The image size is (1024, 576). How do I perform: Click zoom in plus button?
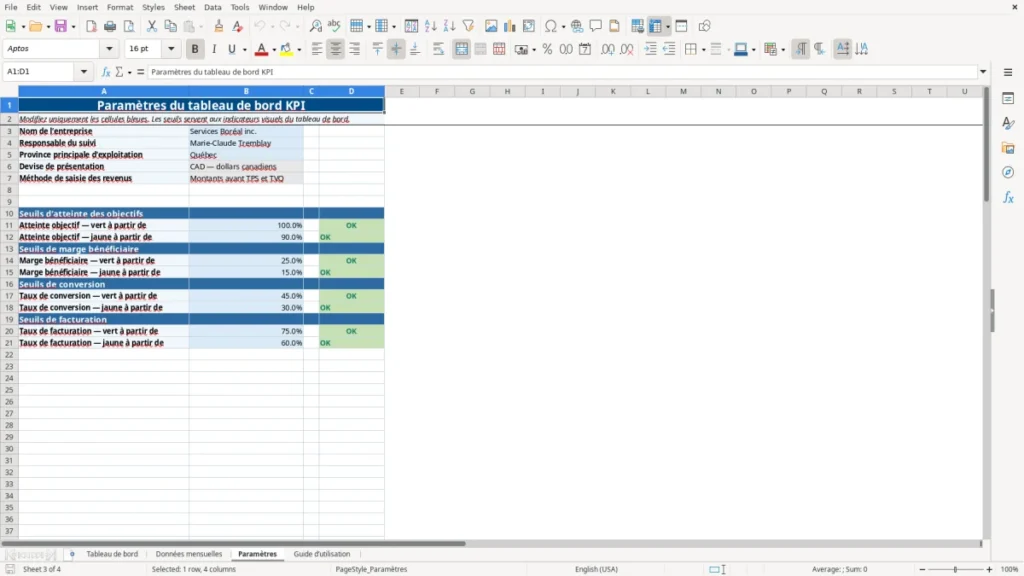coord(989,569)
